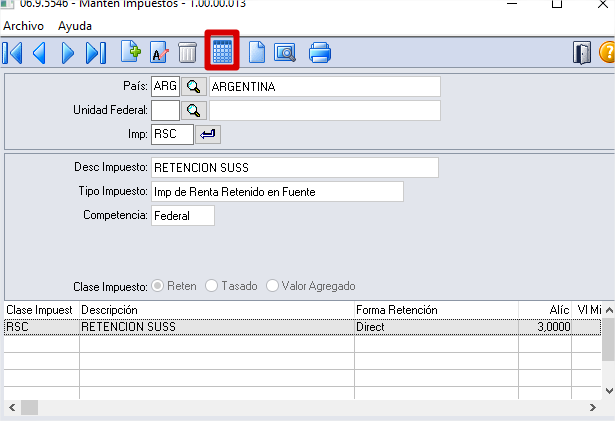
Task: Click the Competencia field Federal
Action: (183, 215)
